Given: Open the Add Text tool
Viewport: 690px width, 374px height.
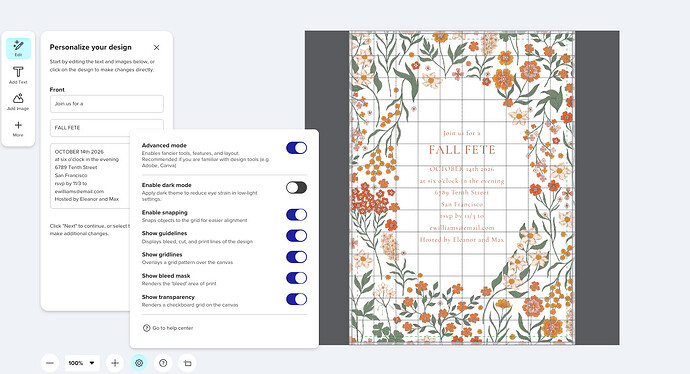Looking at the screenshot, I should tap(18, 75).
